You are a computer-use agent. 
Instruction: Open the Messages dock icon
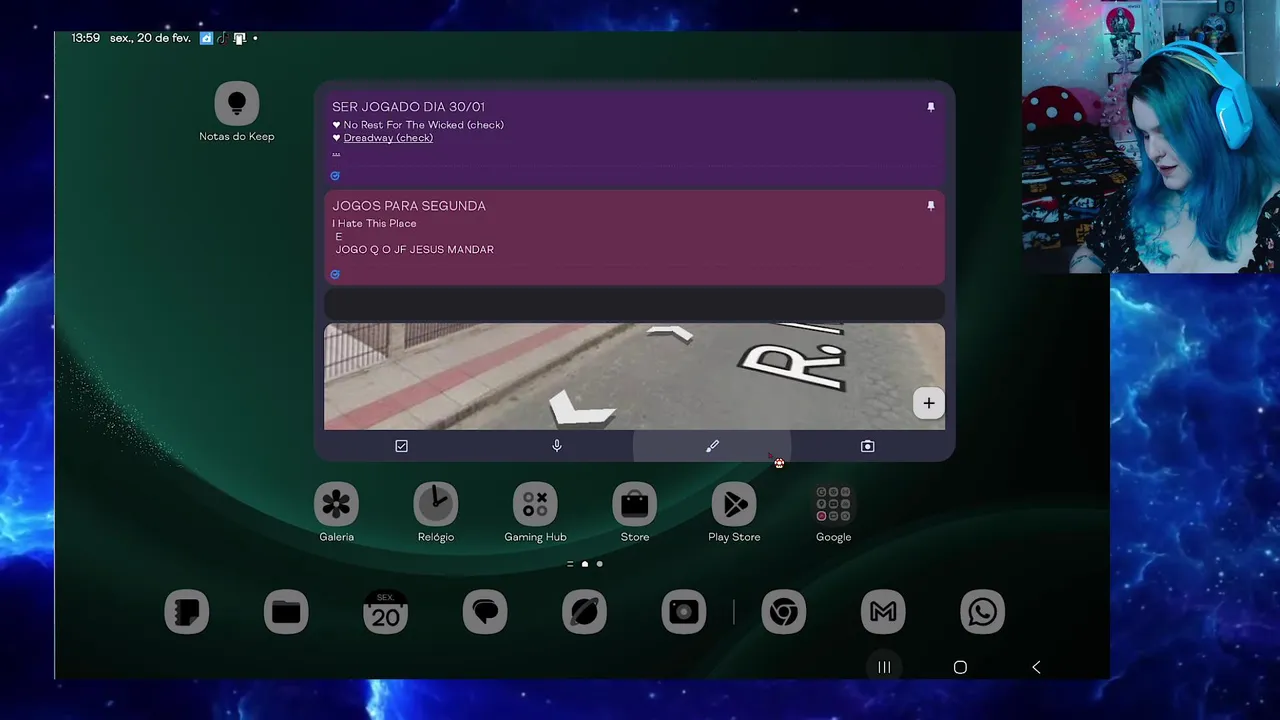(485, 612)
